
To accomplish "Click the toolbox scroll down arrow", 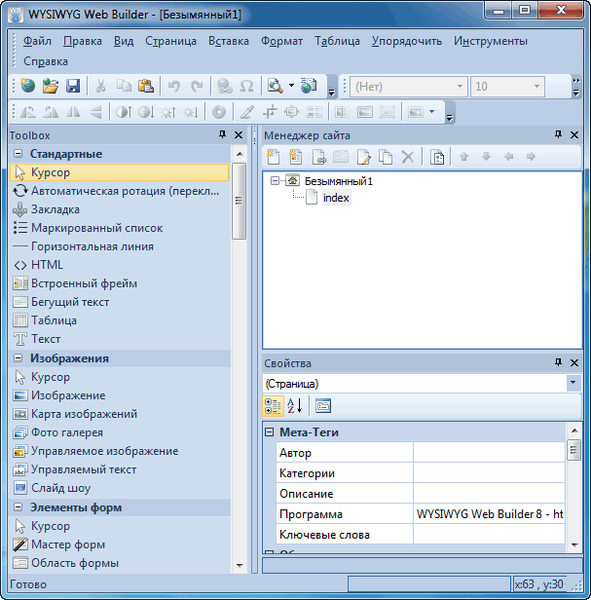I will (x=240, y=565).
